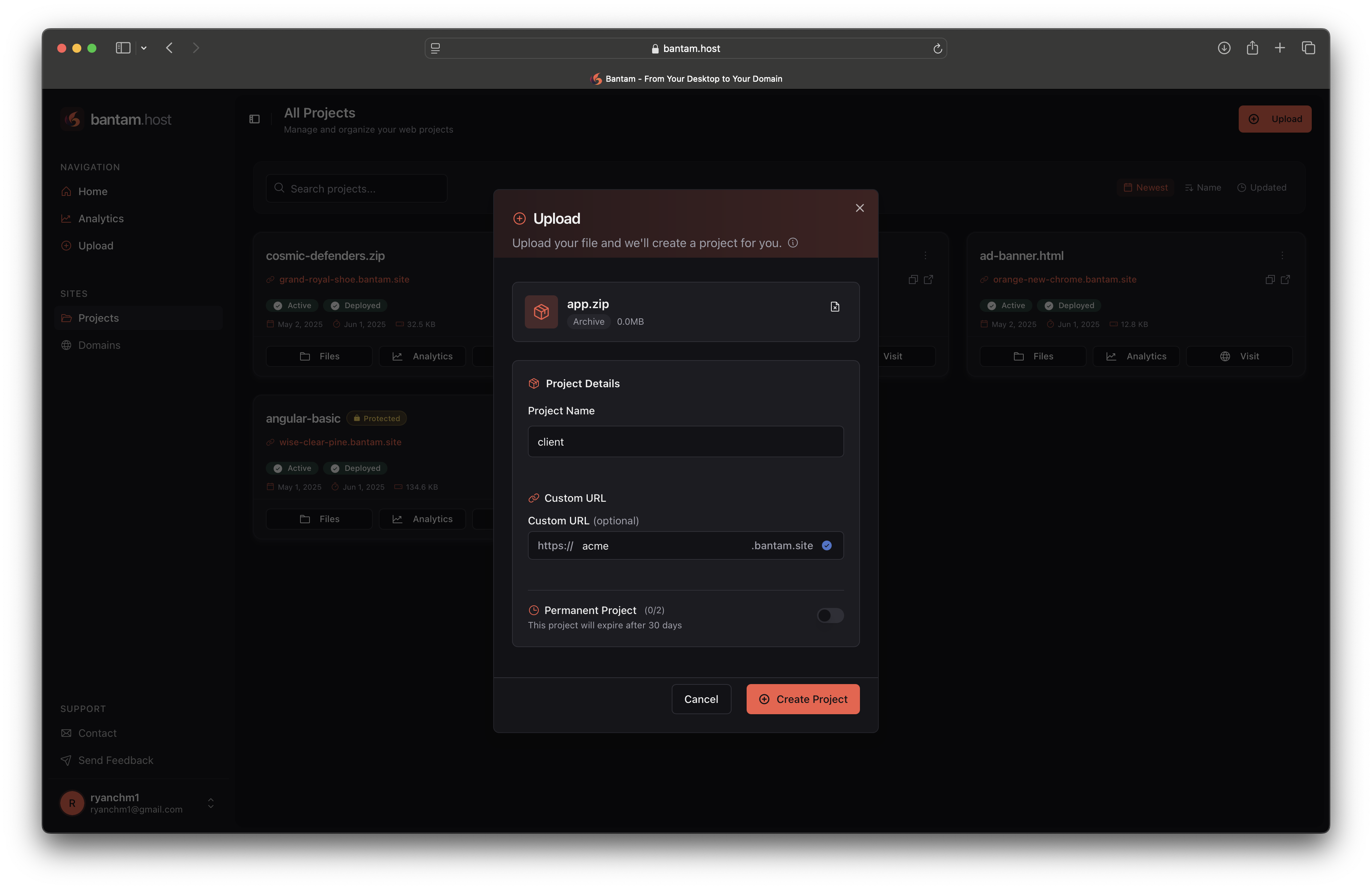The width and height of the screenshot is (1372, 889).
Task: Click the Safari address bar
Action: 685,49
